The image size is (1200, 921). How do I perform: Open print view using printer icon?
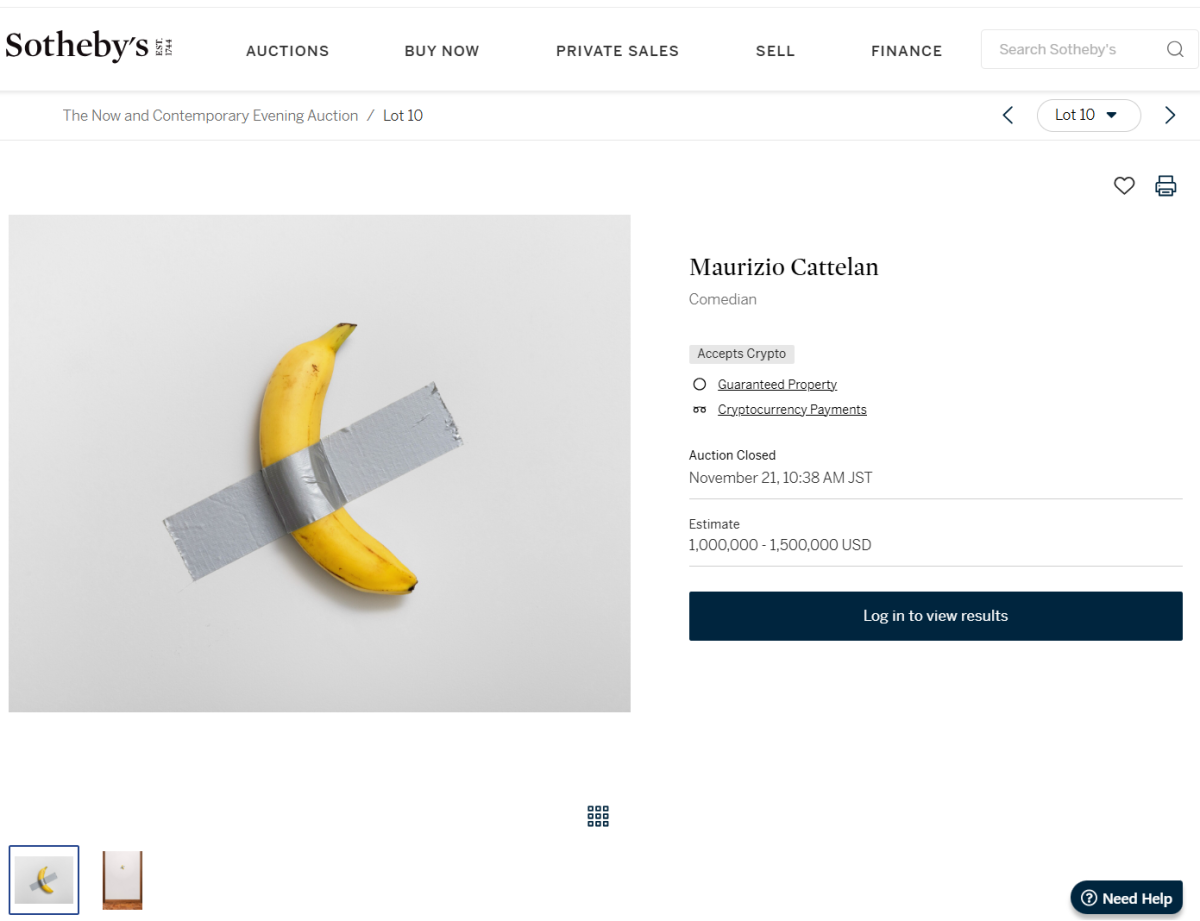point(1165,186)
